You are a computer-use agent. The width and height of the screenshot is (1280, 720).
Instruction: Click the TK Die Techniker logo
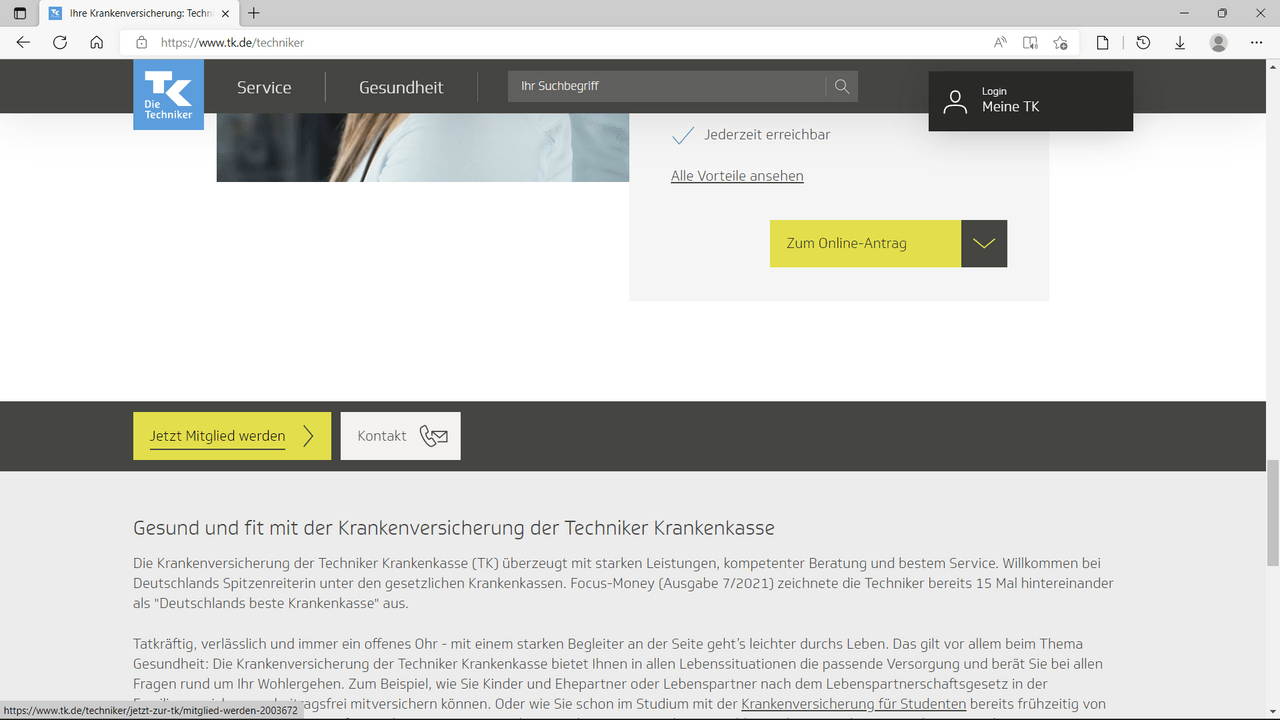click(x=168, y=94)
